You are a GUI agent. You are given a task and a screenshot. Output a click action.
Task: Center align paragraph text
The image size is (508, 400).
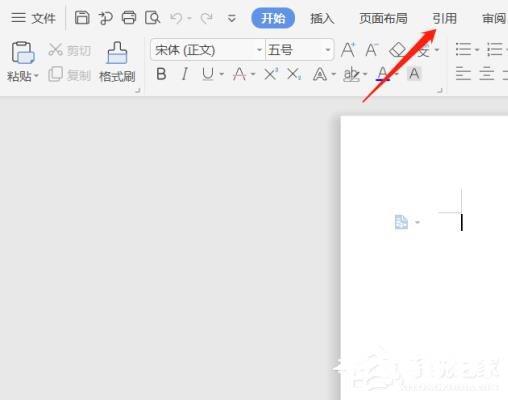pos(487,74)
